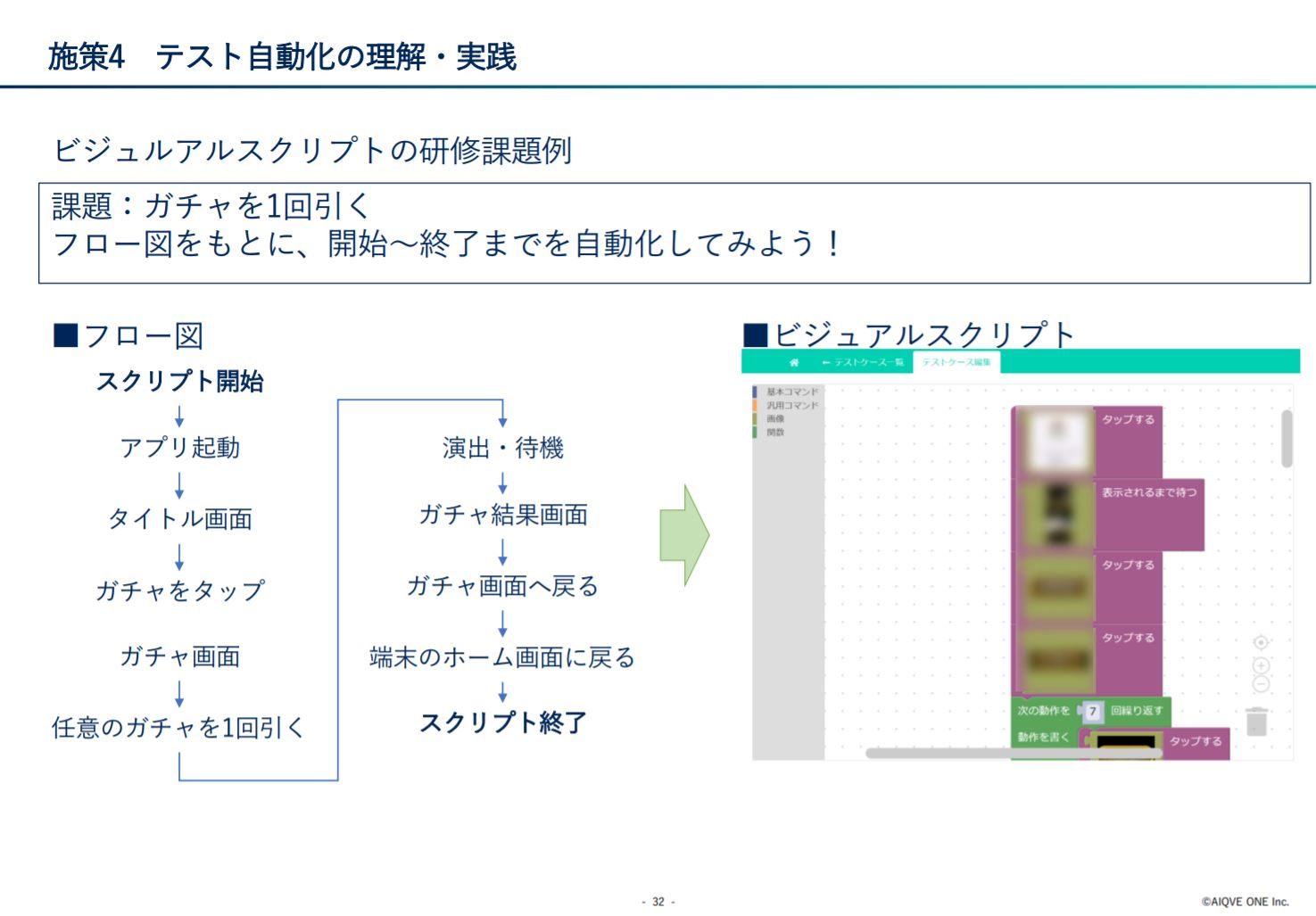Select the タップする block inside the loop
Screen dimensions: 1316x916
tap(1196, 741)
